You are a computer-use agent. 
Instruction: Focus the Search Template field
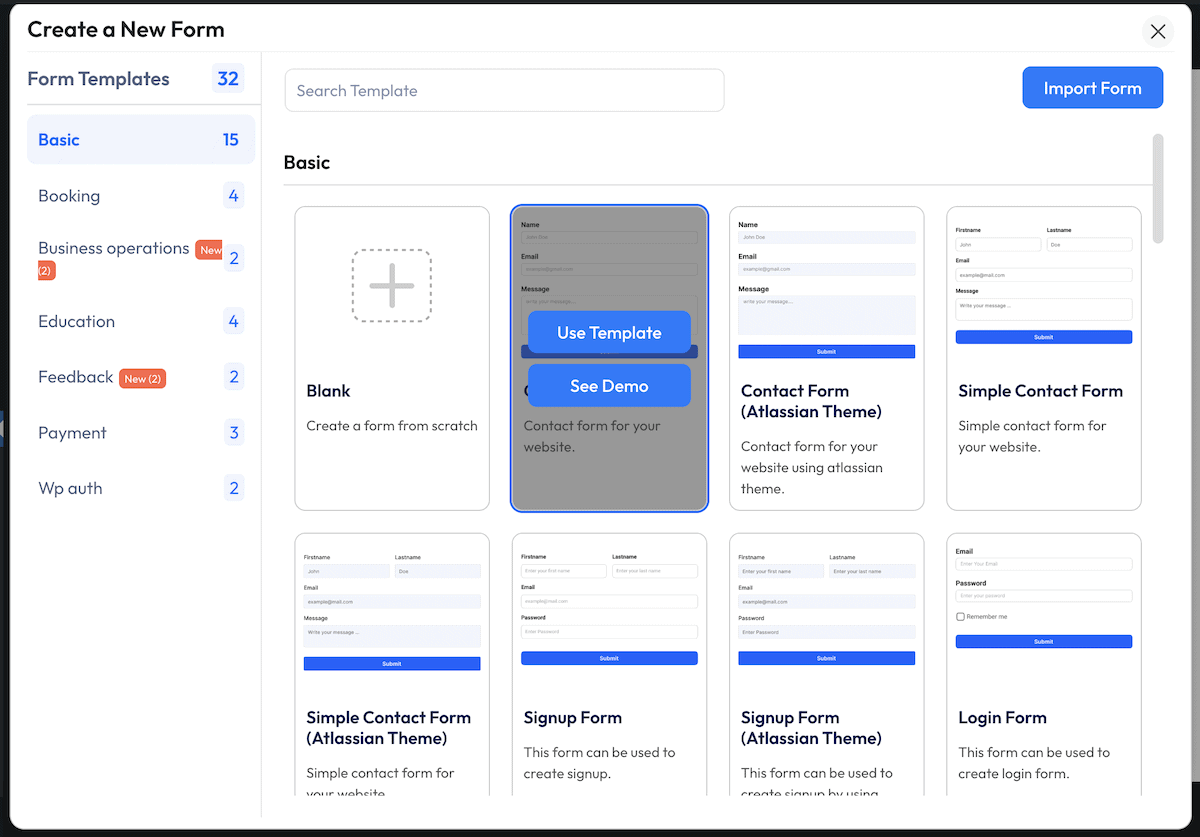(504, 90)
